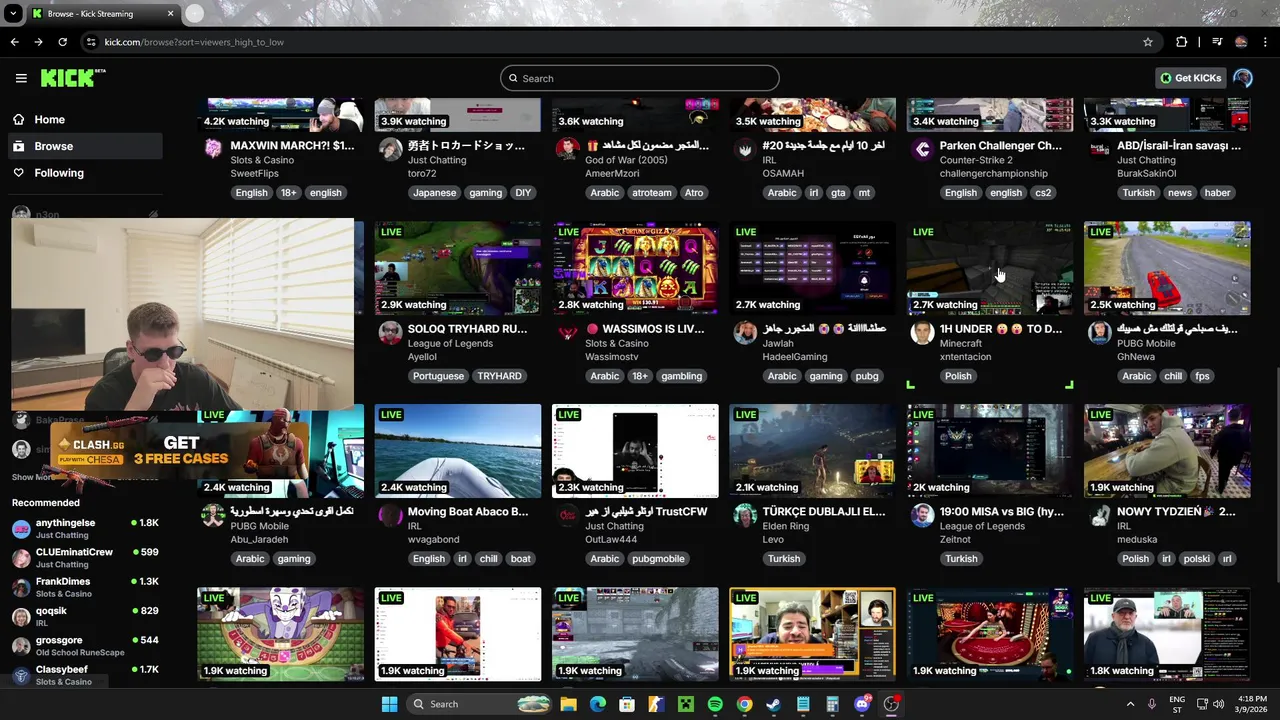Expand the system tray hidden icons
Image resolution: width=1280 pixels, height=720 pixels.
[x=1130, y=704]
